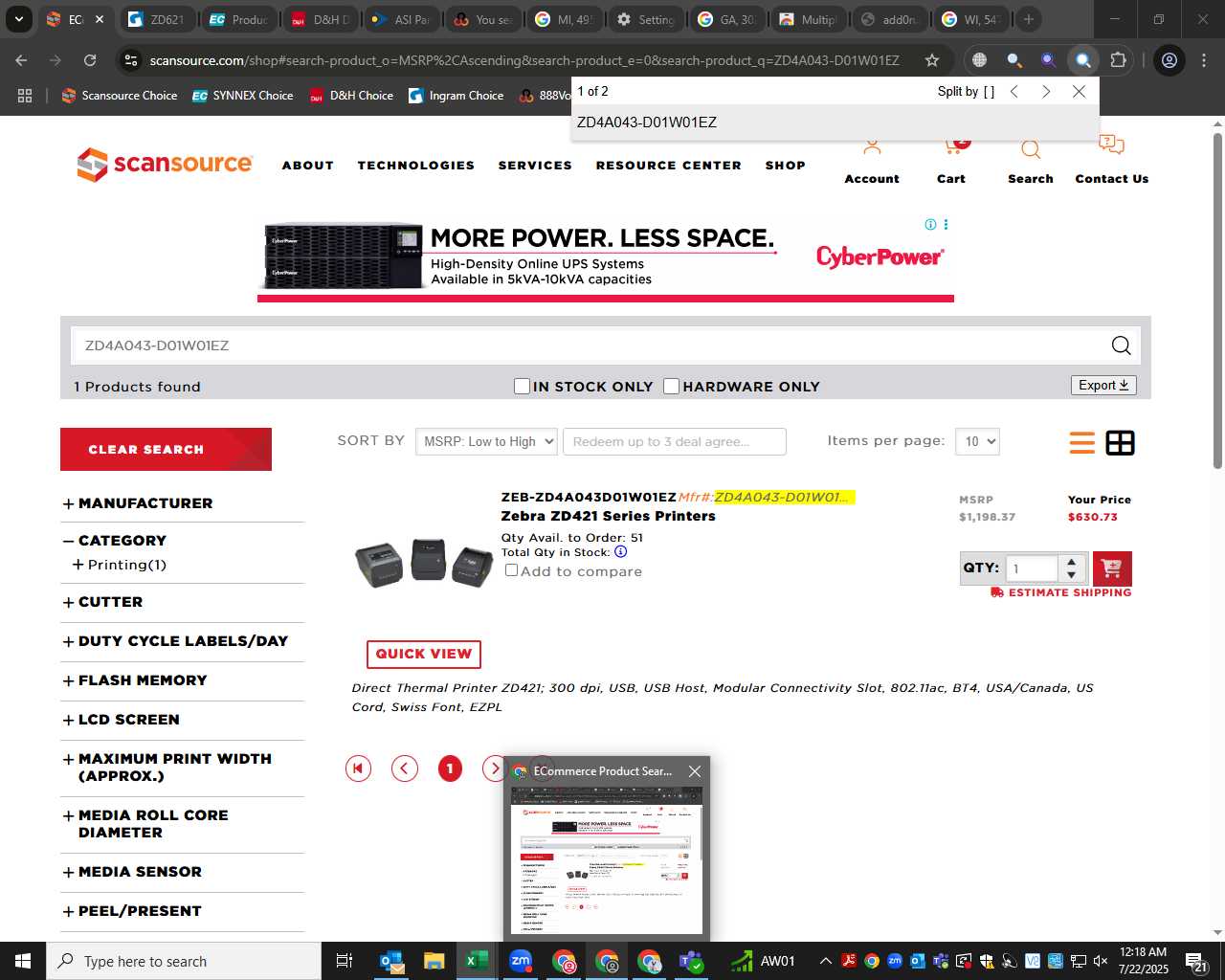Open the Ingram Choice bookmark
This screenshot has width=1225, height=980.
pyautogui.click(x=456, y=96)
